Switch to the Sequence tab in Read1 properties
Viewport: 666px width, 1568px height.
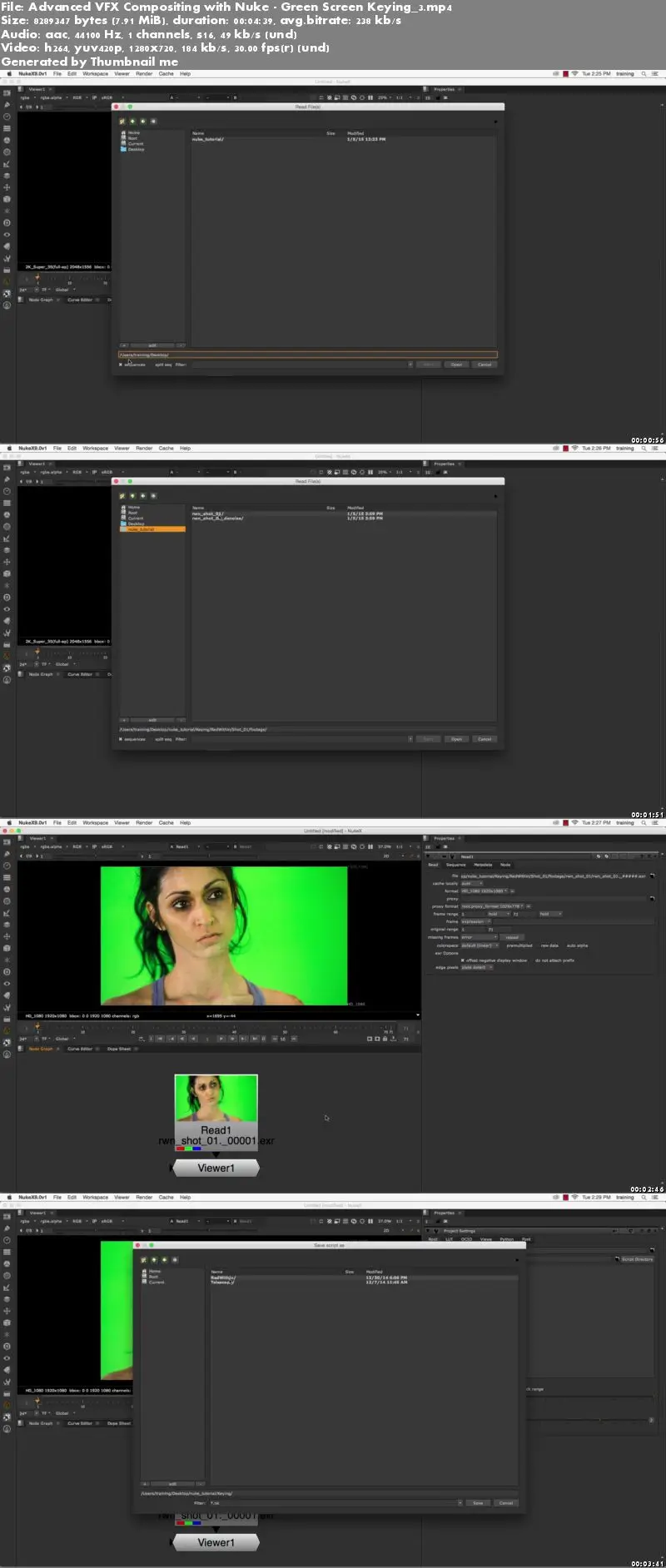[x=456, y=865]
